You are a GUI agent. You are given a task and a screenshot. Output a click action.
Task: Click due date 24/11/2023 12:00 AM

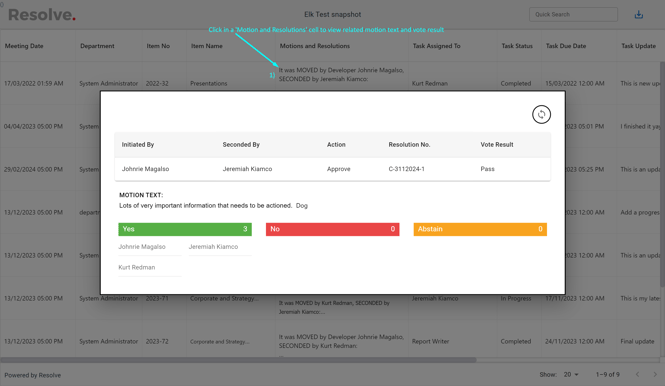(x=575, y=341)
